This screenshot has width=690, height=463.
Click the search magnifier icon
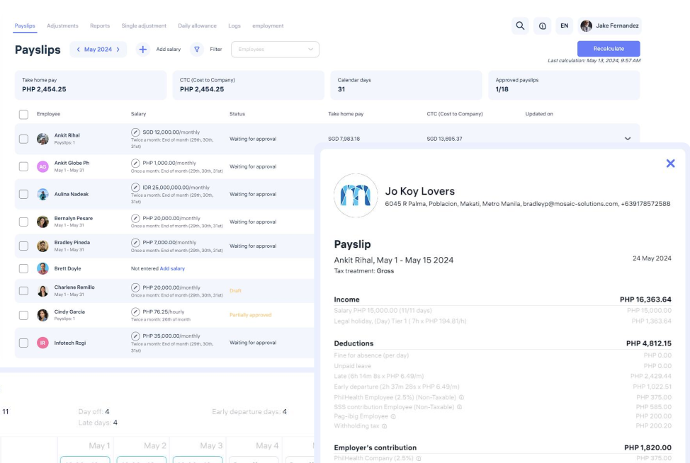point(520,26)
